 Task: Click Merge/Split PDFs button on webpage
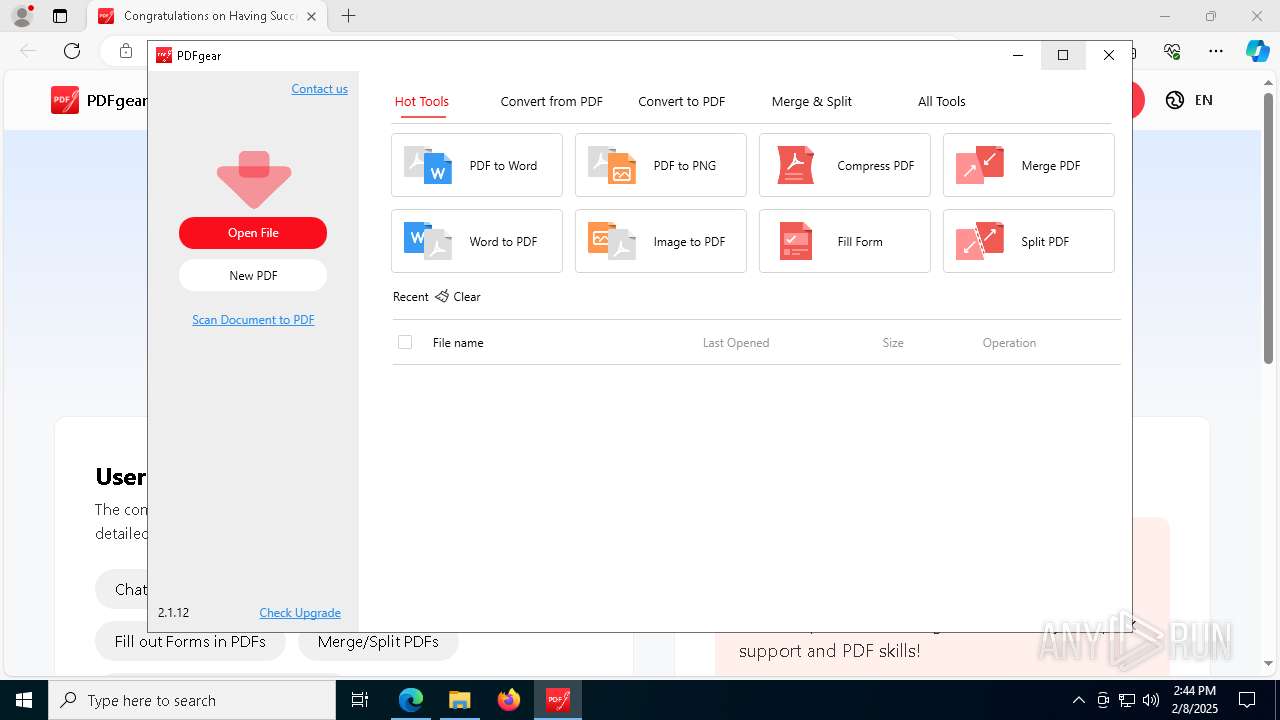378,642
